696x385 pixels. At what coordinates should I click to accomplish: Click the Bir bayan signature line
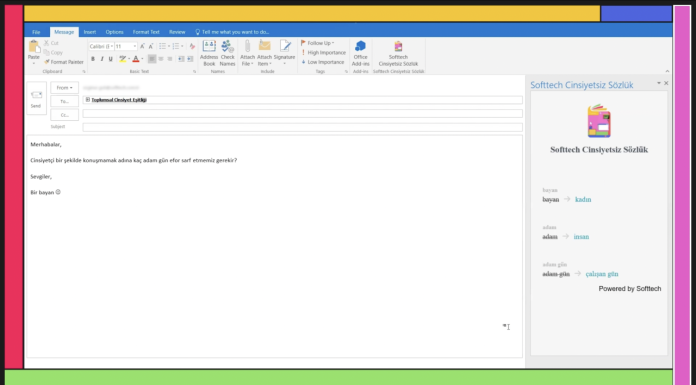(45, 192)
